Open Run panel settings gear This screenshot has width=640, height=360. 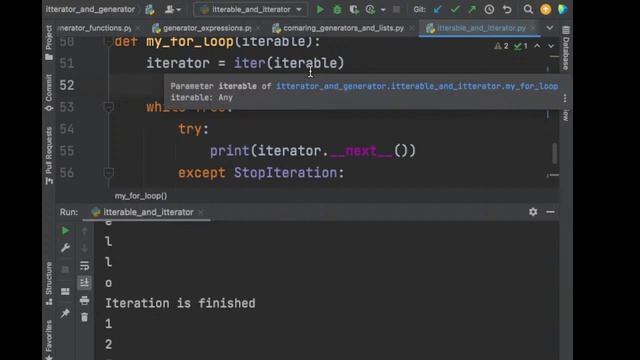[x=533, y=212]
